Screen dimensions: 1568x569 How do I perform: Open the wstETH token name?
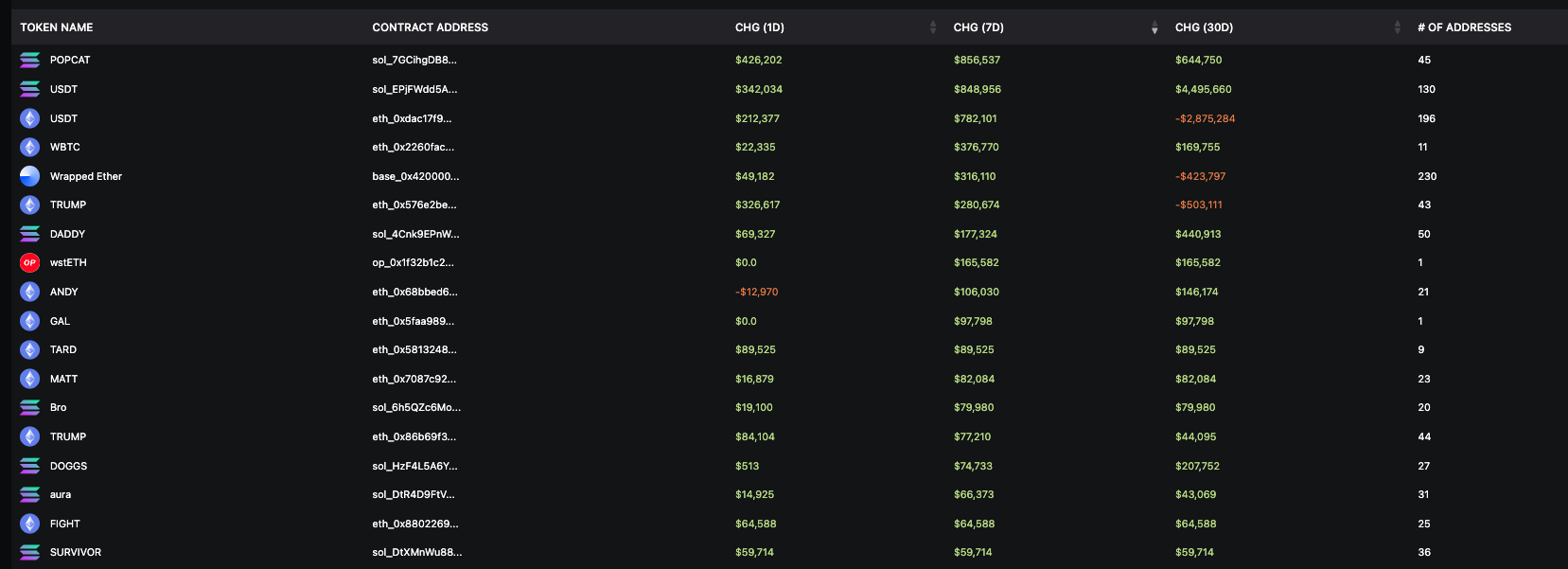(68, 262)
